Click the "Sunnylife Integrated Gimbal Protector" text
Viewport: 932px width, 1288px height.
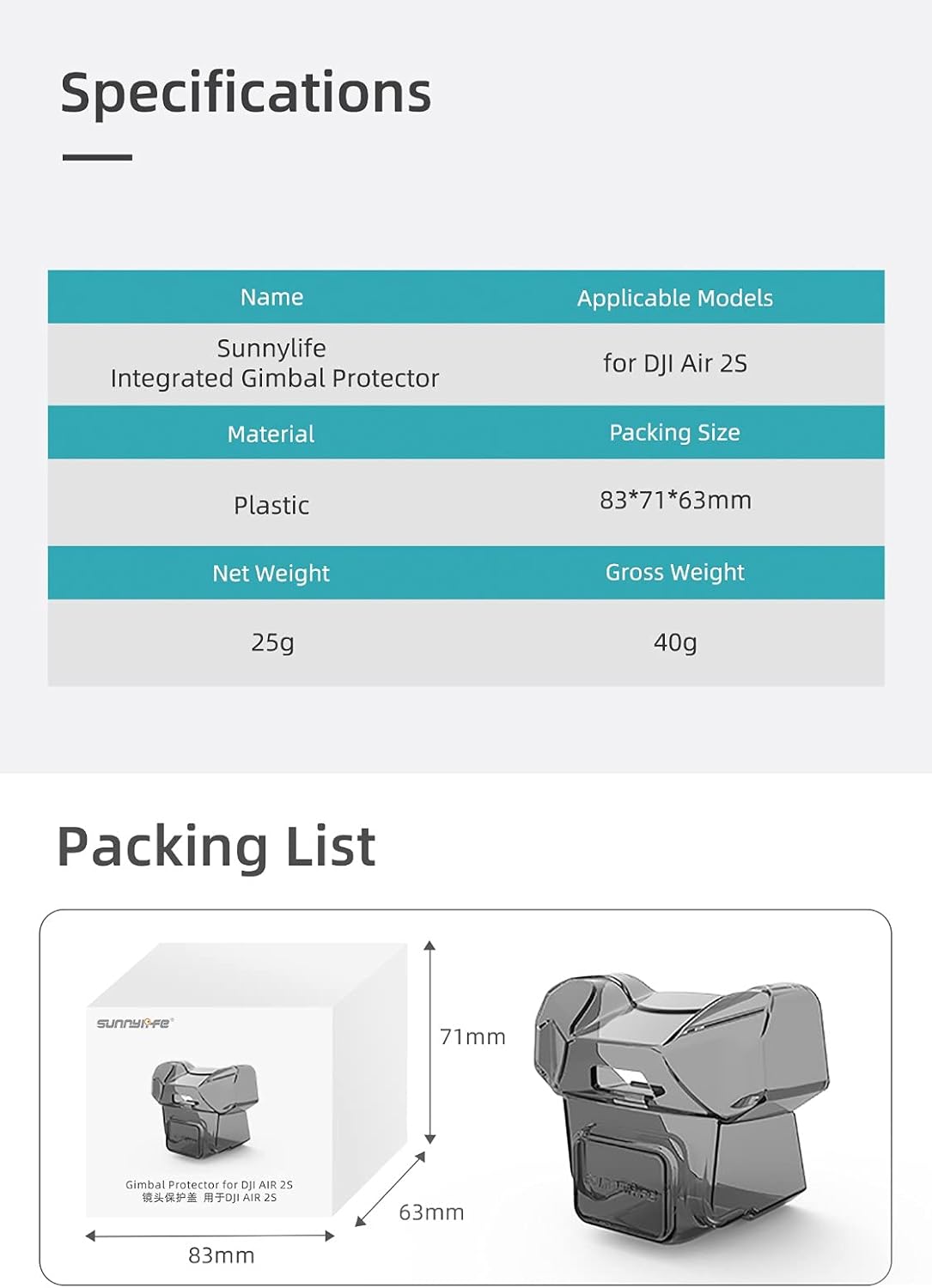click(x=274, y=363)
